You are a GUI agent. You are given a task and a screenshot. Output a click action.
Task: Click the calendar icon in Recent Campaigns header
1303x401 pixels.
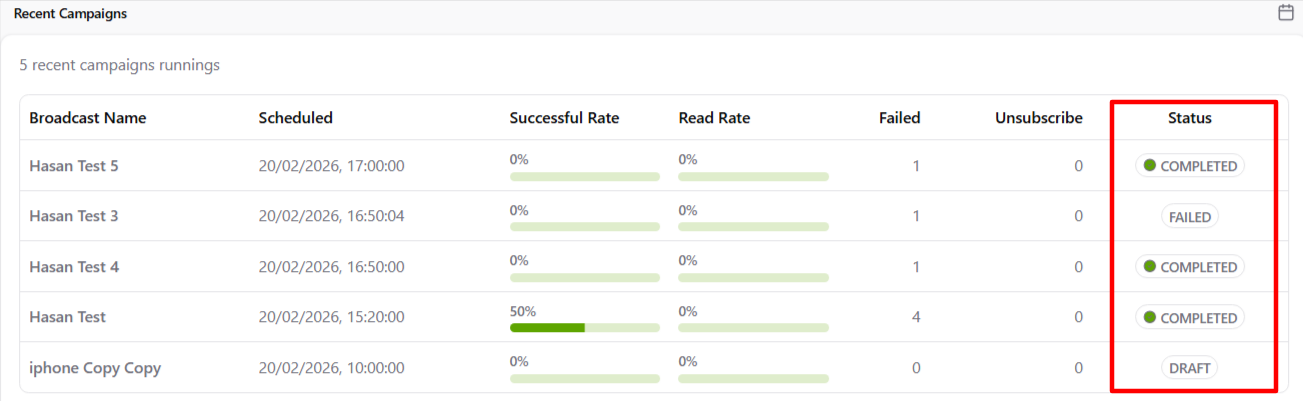point(1286,13)
